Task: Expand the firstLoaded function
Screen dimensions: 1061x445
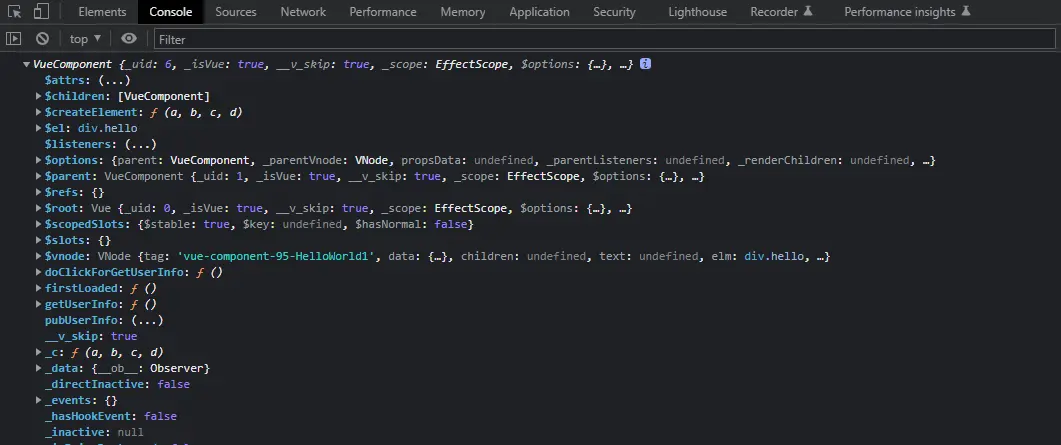Action: coord(39,288)
